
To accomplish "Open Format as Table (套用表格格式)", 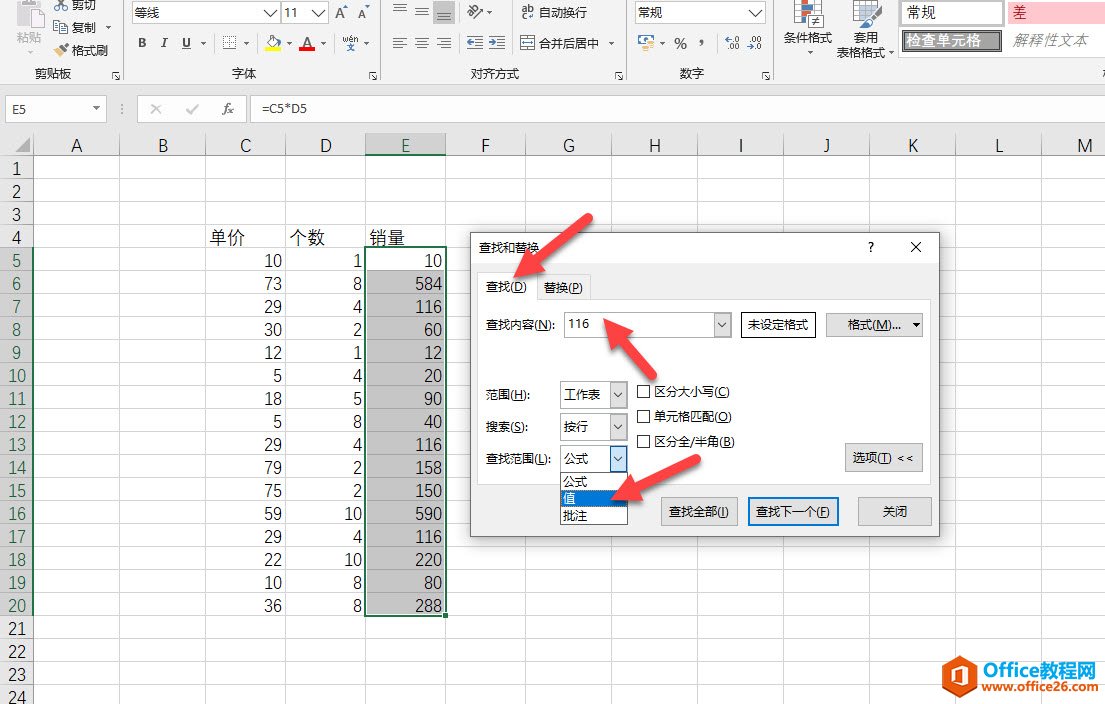I will 865,28.
